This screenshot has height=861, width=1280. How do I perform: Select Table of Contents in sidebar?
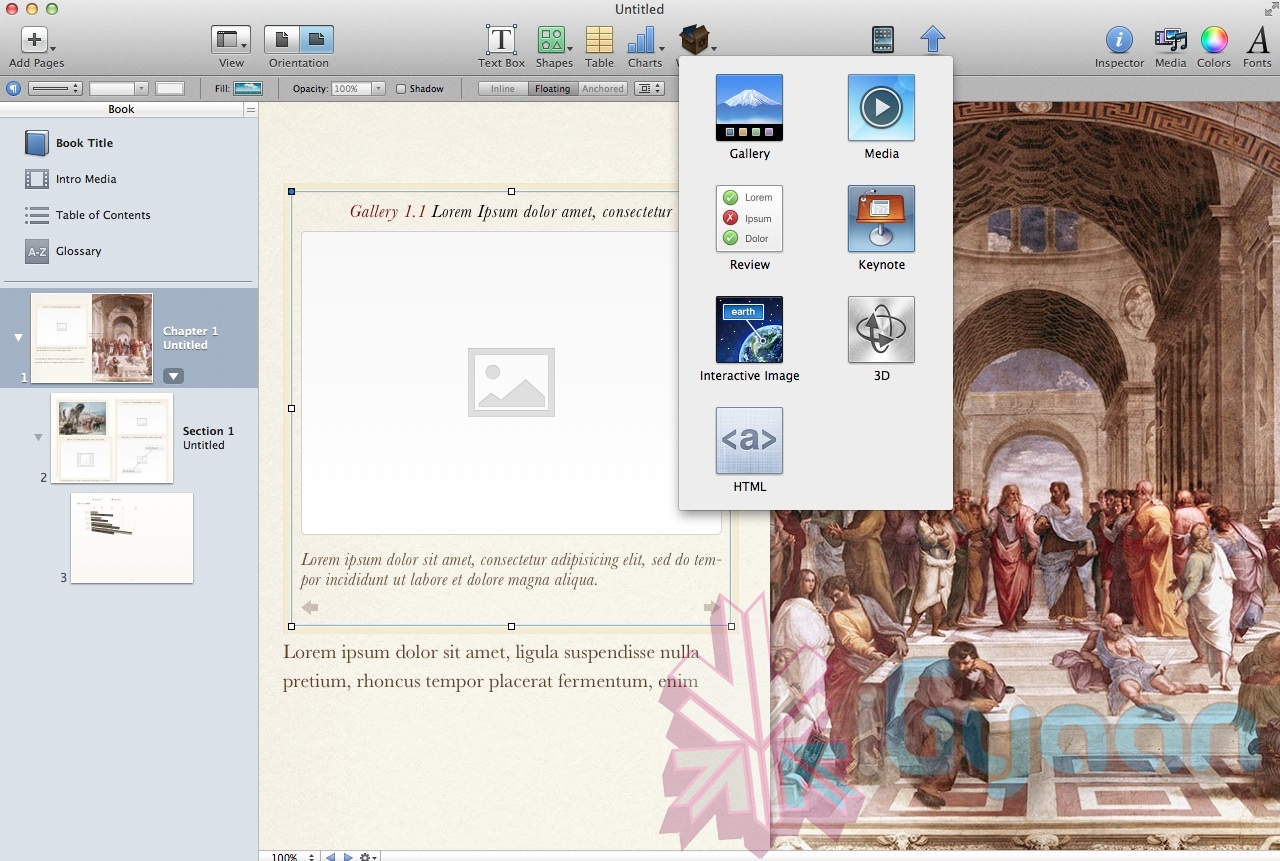[x=102, y=215]
